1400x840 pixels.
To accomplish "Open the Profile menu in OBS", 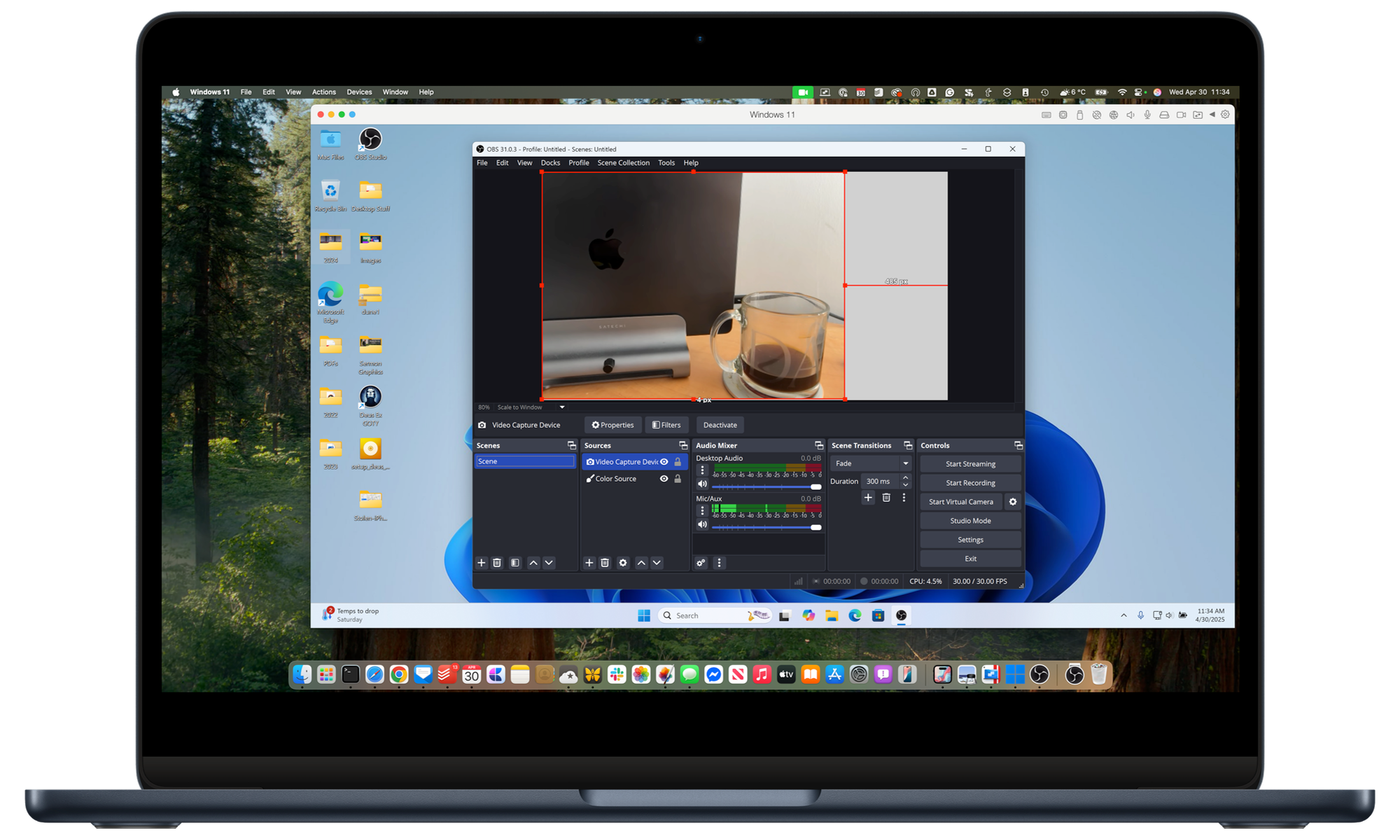I will pos(579,162).
